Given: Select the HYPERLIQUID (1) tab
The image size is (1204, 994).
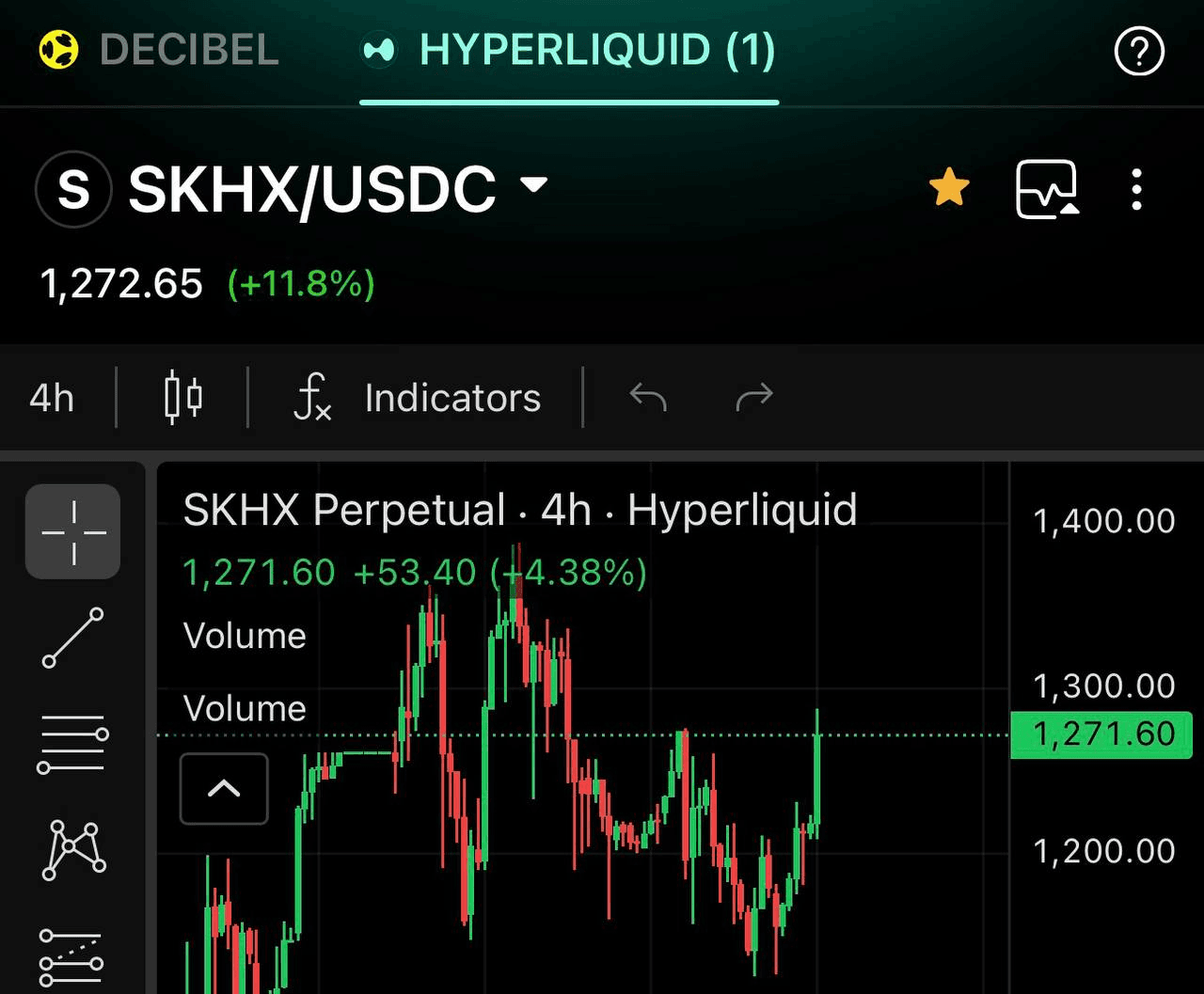Looking at the screenshot, I should 569,50.
